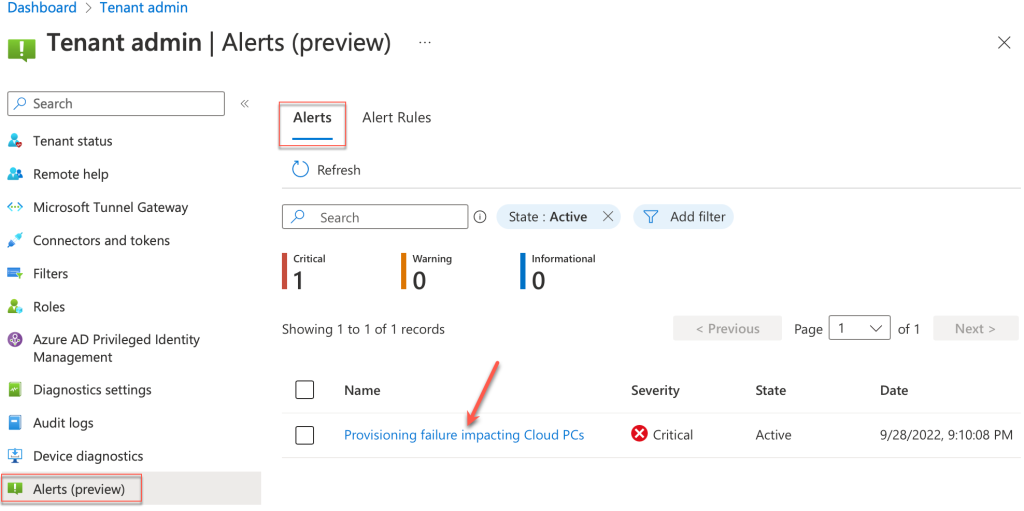Image resolution: width=1024 pixels, height=511 pixels.
Task: Open Azure AD Privileged Identity Management icon
Action: click(x=15, y=340)
